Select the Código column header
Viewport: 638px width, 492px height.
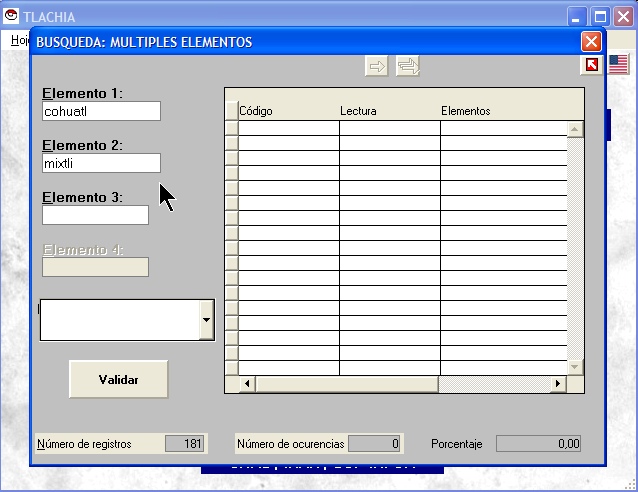(288, 111)
